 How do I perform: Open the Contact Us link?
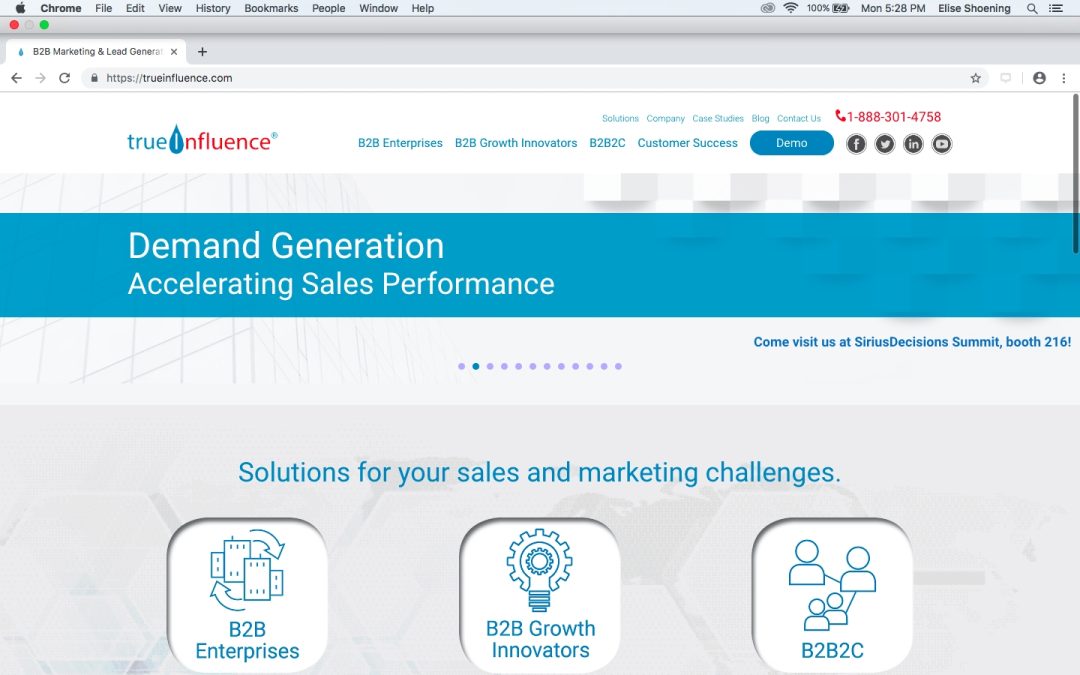[799, 118]
